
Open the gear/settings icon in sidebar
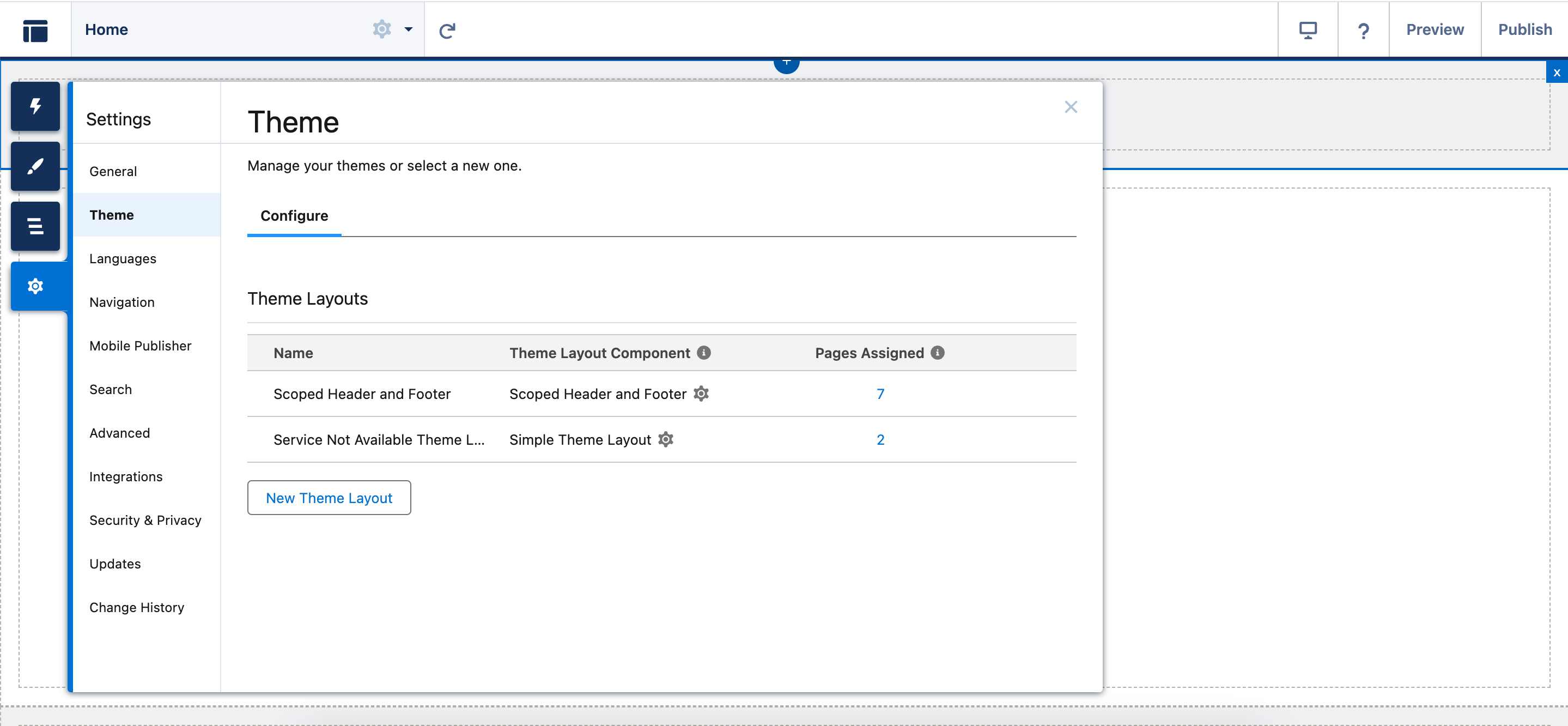[35, 287]
